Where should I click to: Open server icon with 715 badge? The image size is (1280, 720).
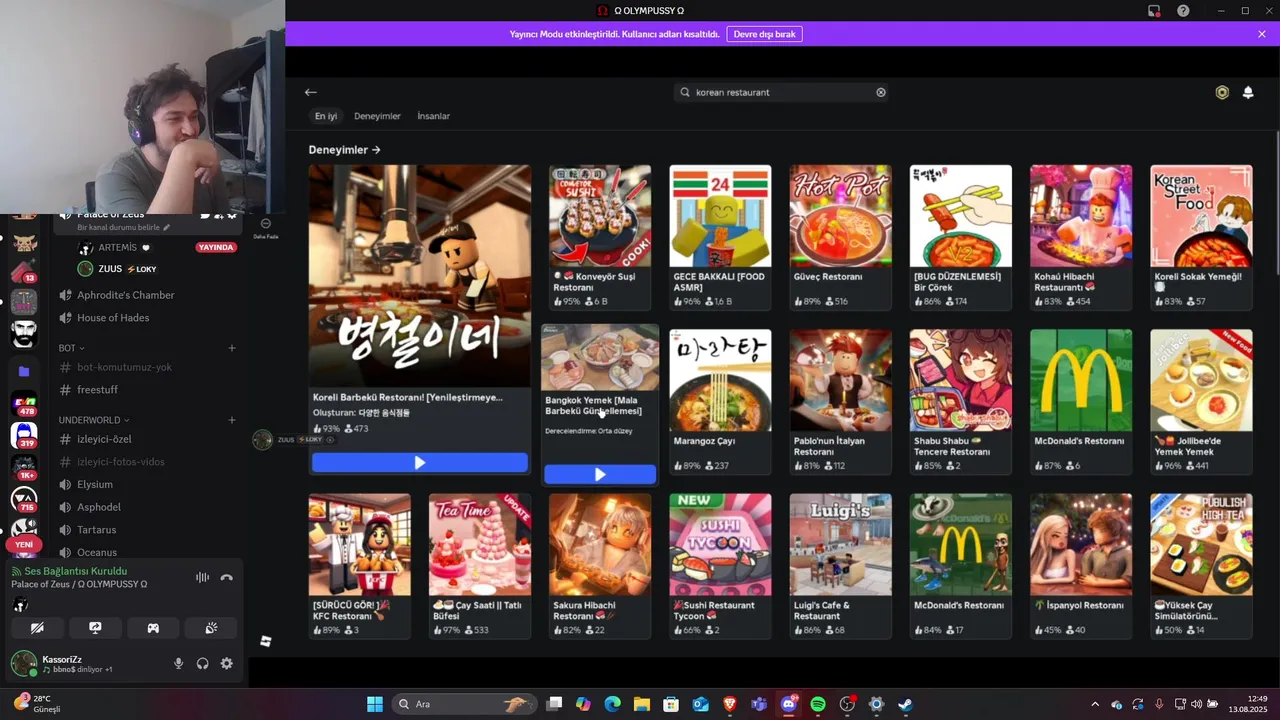coord(24,499)
